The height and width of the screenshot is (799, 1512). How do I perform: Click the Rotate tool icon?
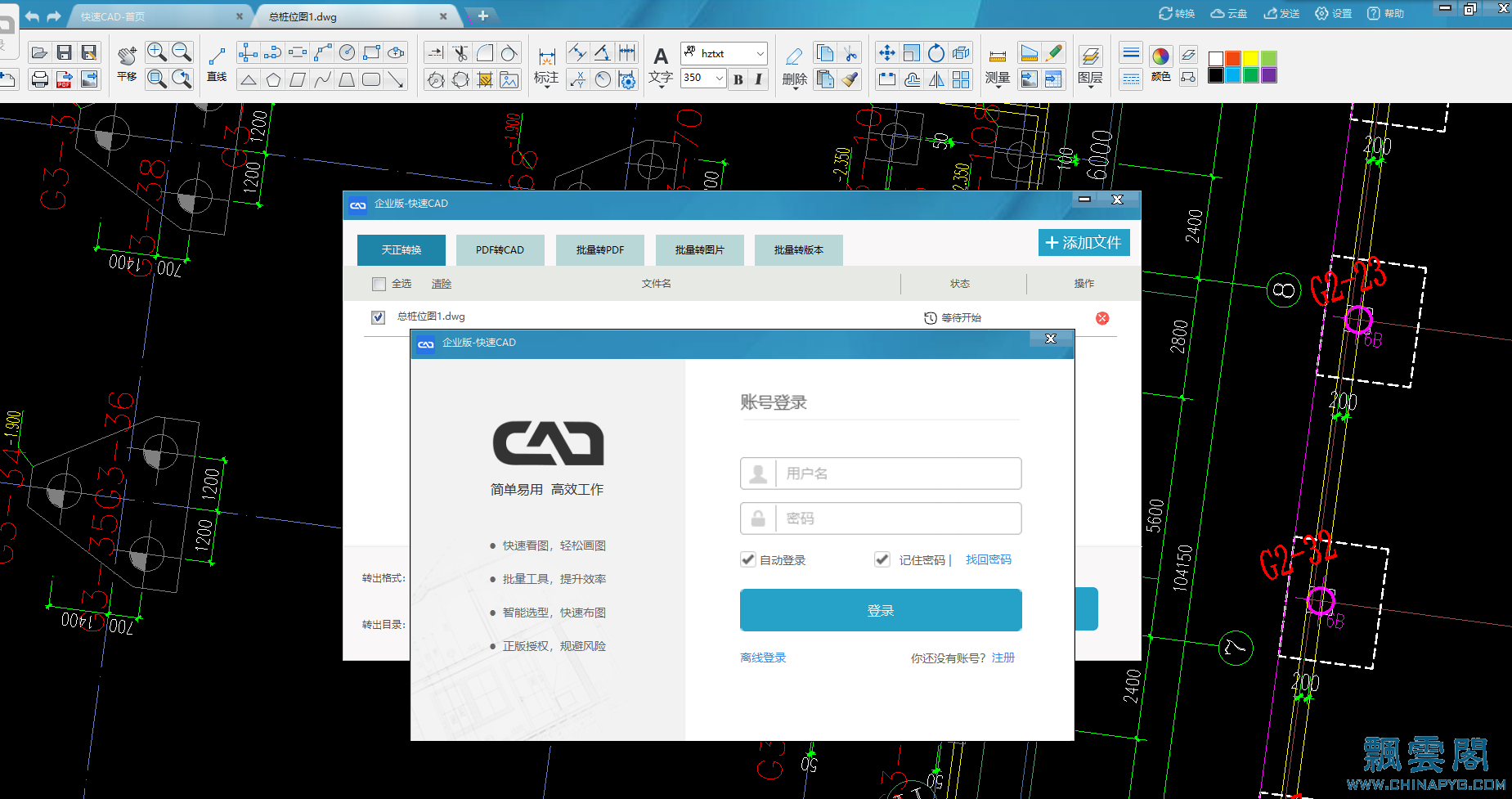(936, 53)
